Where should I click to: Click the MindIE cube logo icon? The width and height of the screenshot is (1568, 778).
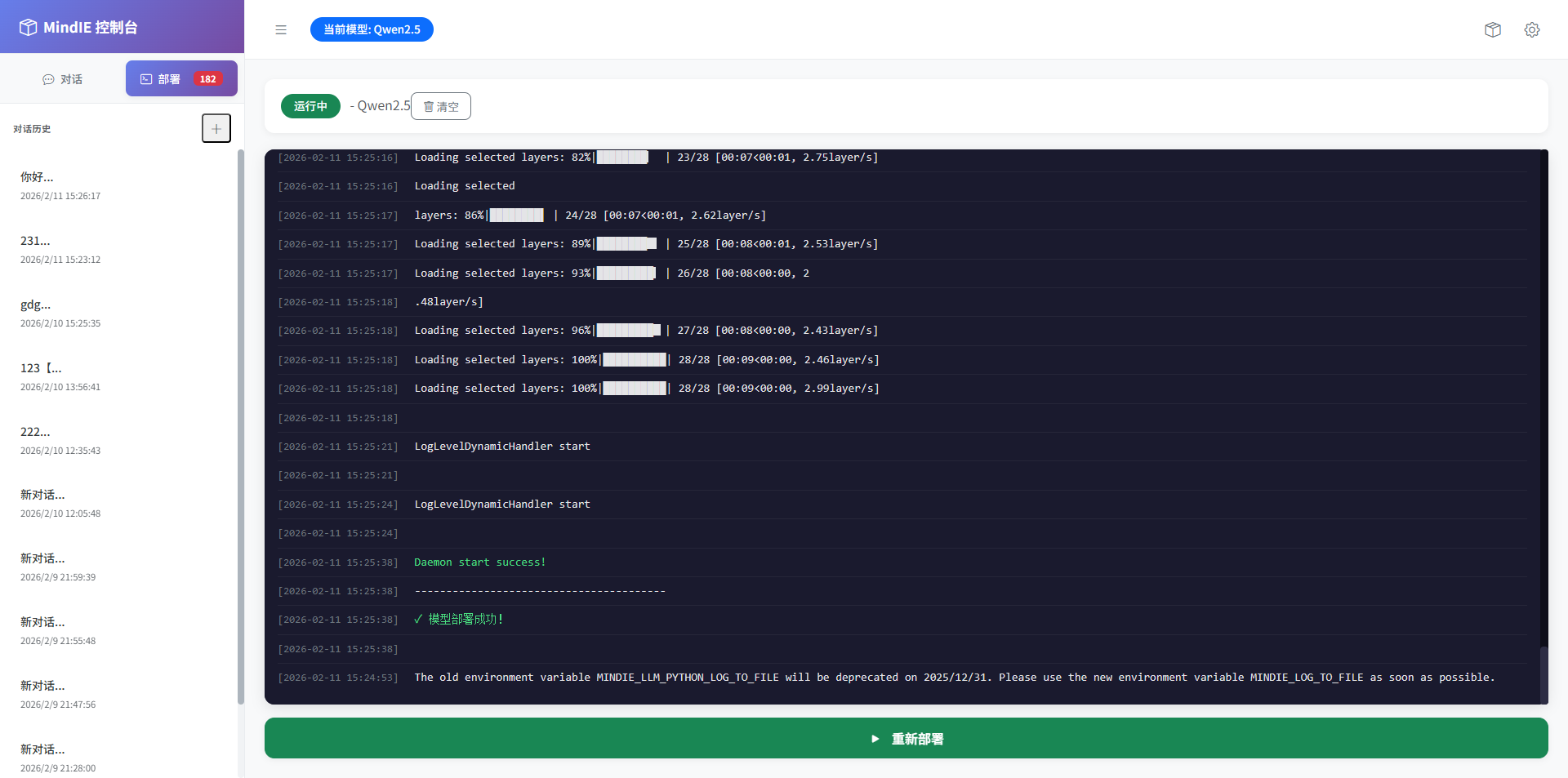28,27
